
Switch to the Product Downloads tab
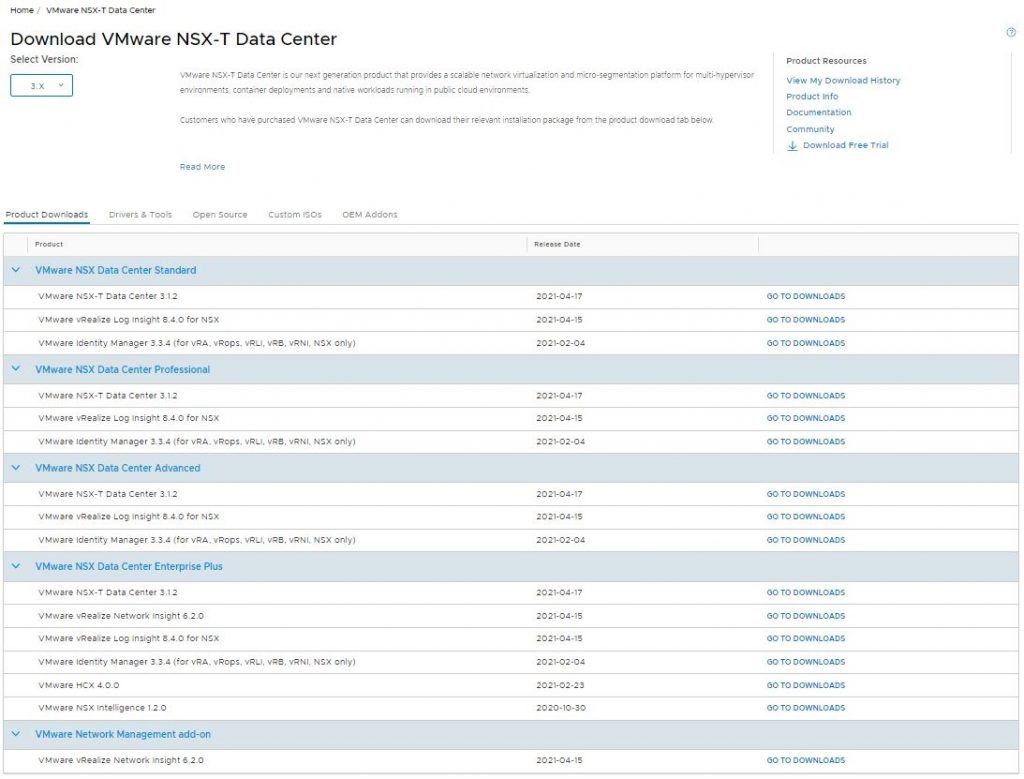[46, 214]
